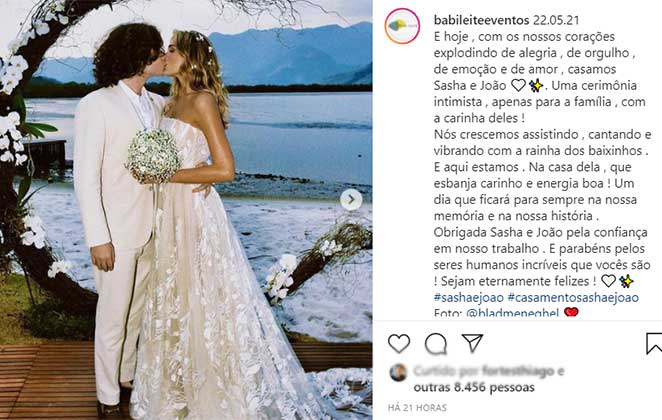
Task: Open the @bladmeneghel photographer mention
Action: tap(513, 313)
